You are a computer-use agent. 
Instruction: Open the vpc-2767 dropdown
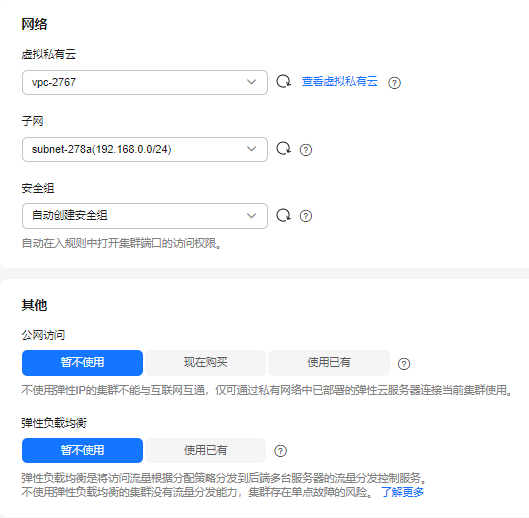(145, 82)
